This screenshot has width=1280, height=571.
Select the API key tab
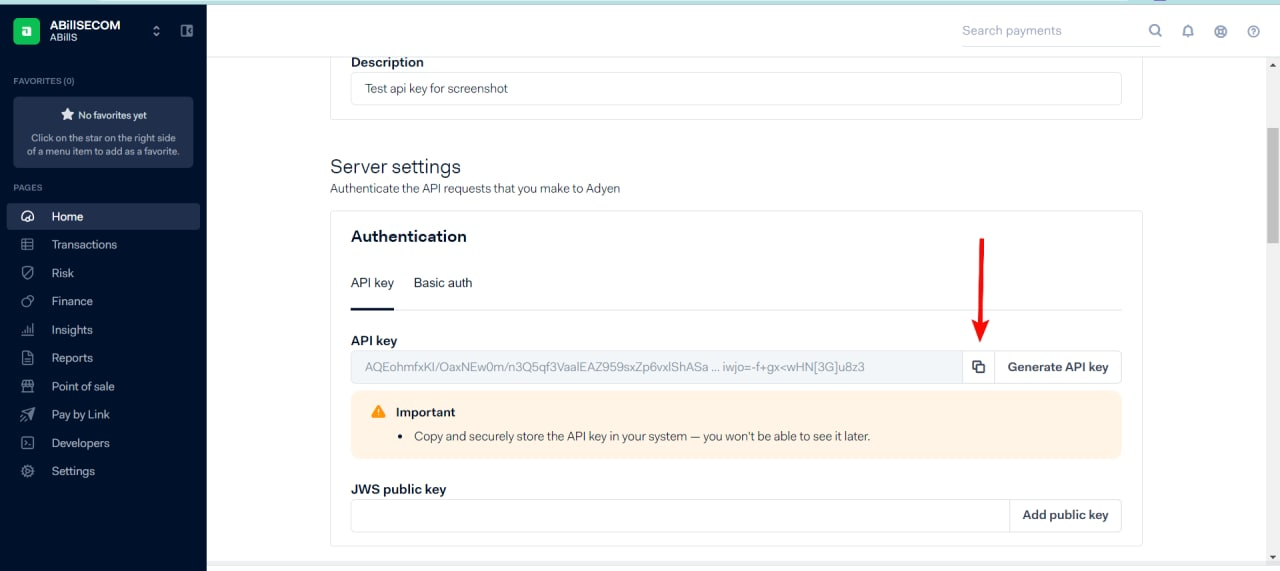coord(372,283)
